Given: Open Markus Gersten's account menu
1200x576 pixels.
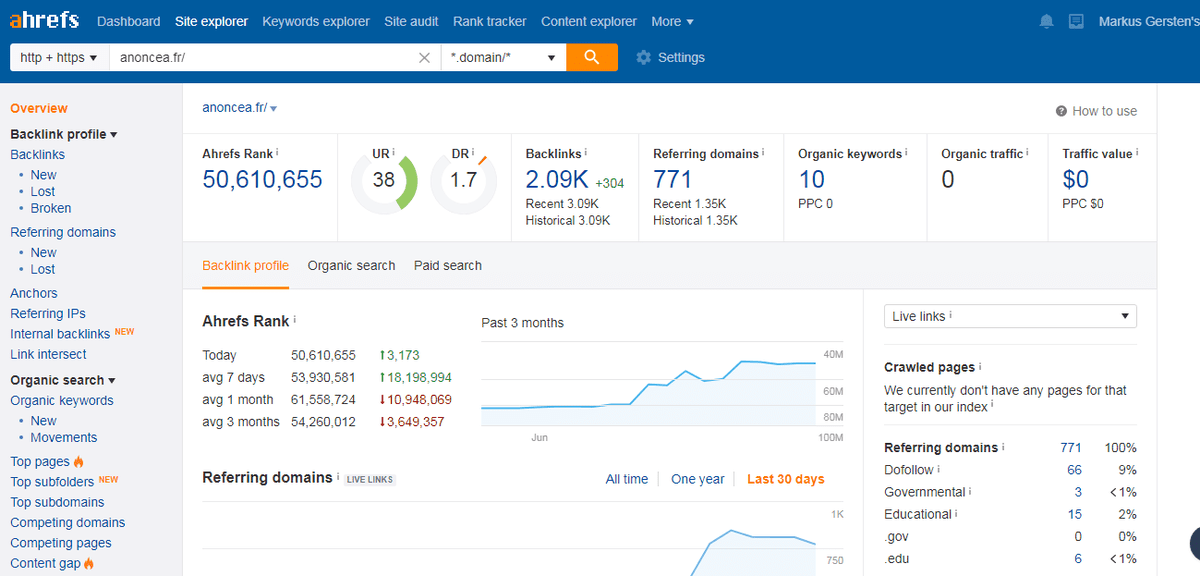Looking at the screenshot, I should click(x=1148, y=21).
